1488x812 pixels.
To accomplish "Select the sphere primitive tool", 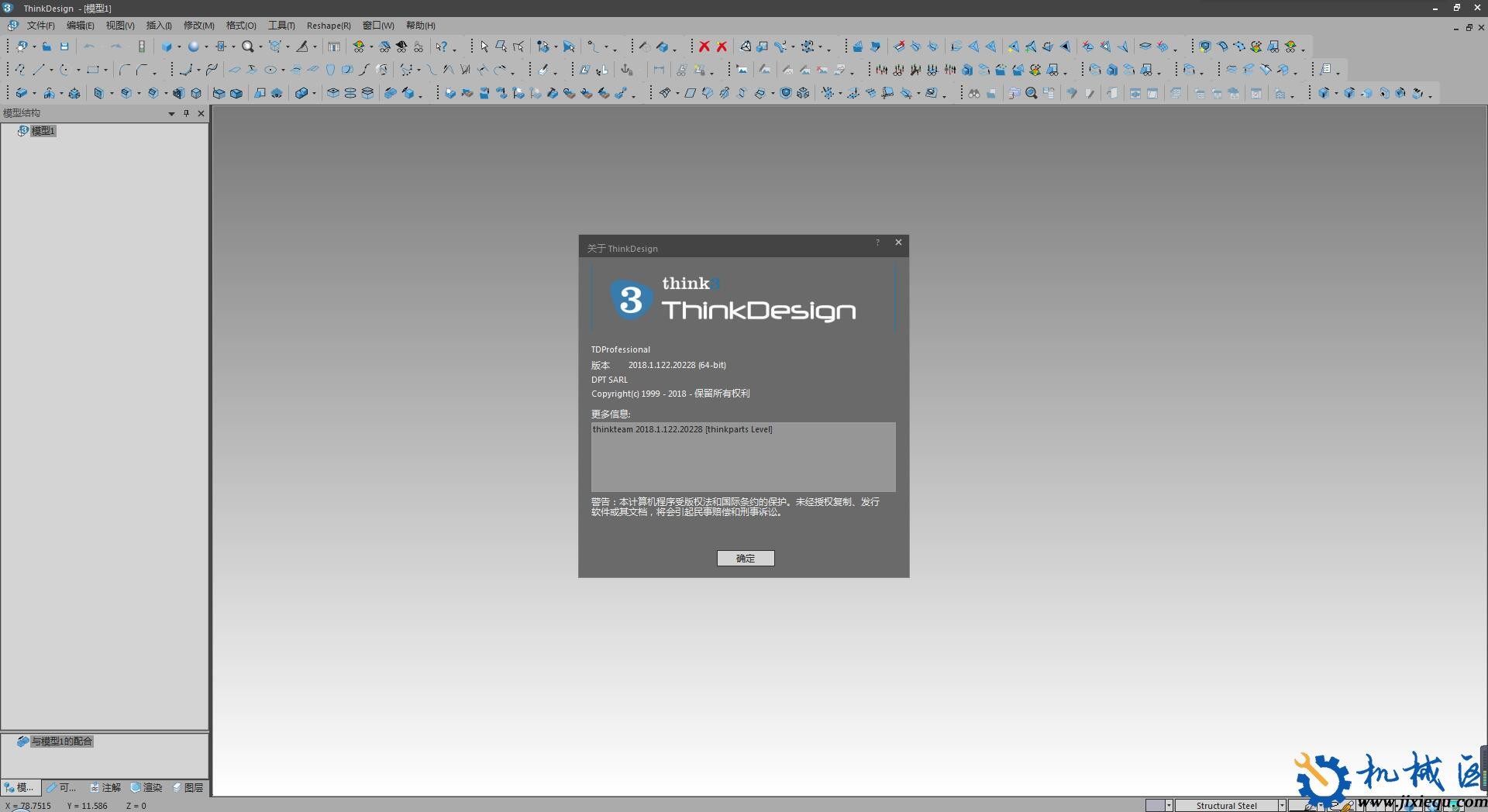I will pos(195,46).
